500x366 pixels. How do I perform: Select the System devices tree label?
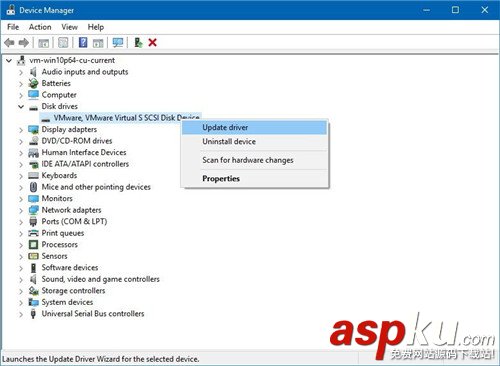(x=67, y=302)
